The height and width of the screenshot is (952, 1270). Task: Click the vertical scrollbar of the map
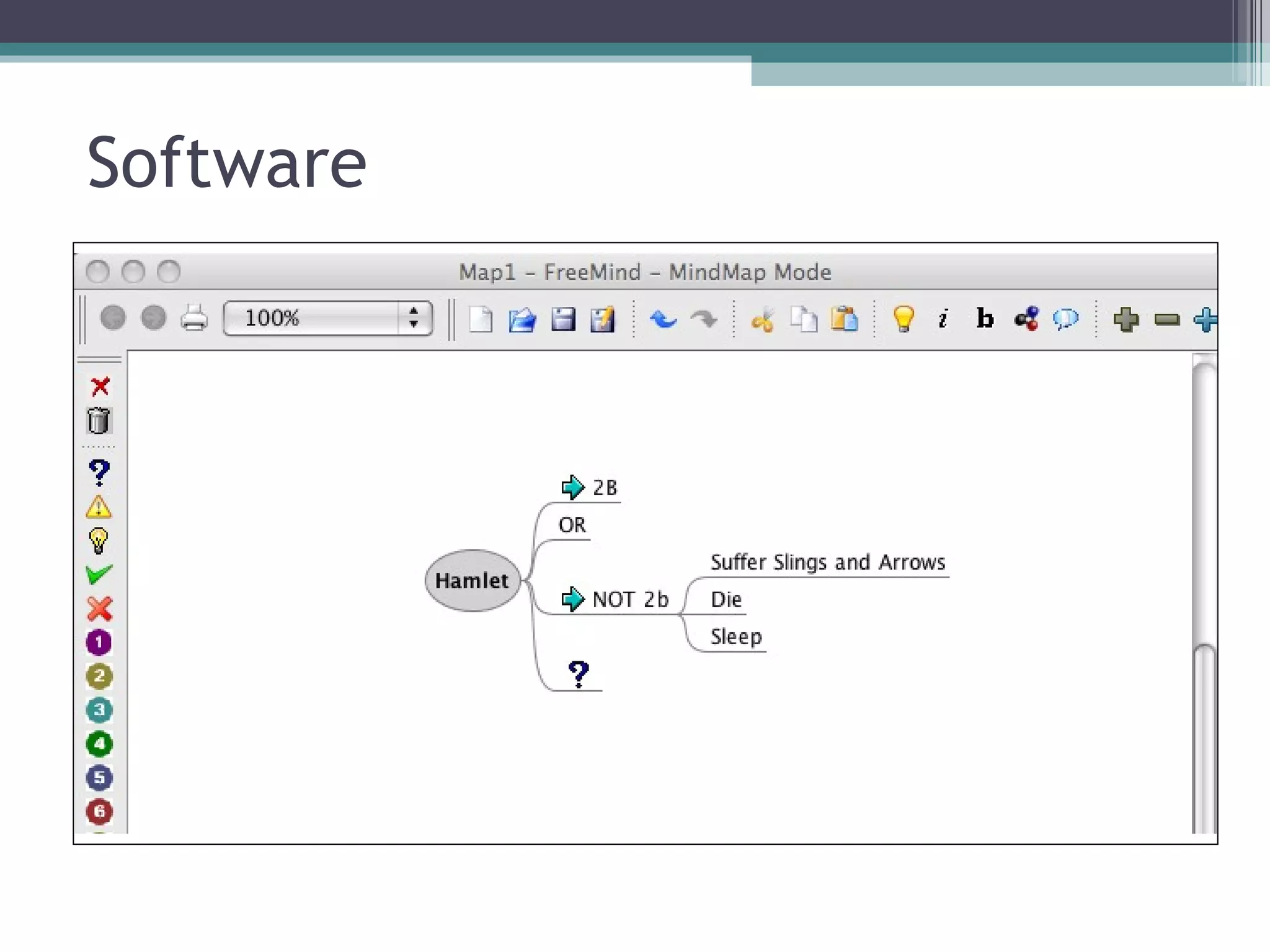click(1204, 593)
